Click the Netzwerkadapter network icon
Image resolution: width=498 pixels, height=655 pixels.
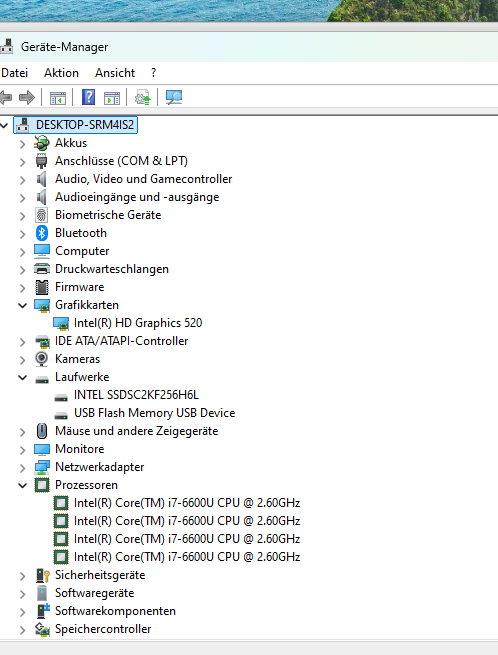pos(41,467)
